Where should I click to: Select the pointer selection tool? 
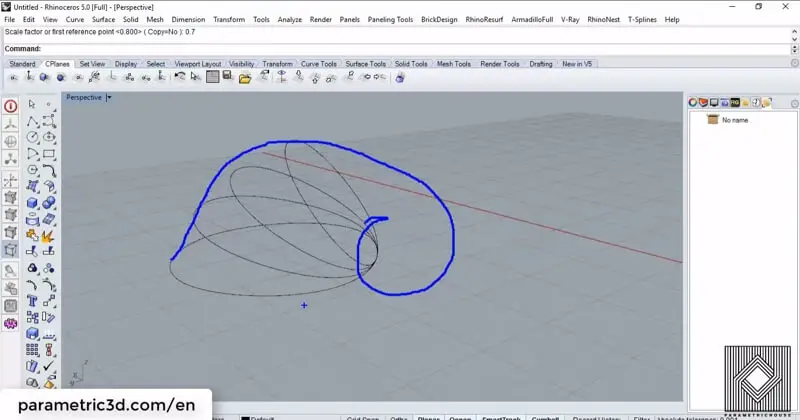tap(32, 105)
